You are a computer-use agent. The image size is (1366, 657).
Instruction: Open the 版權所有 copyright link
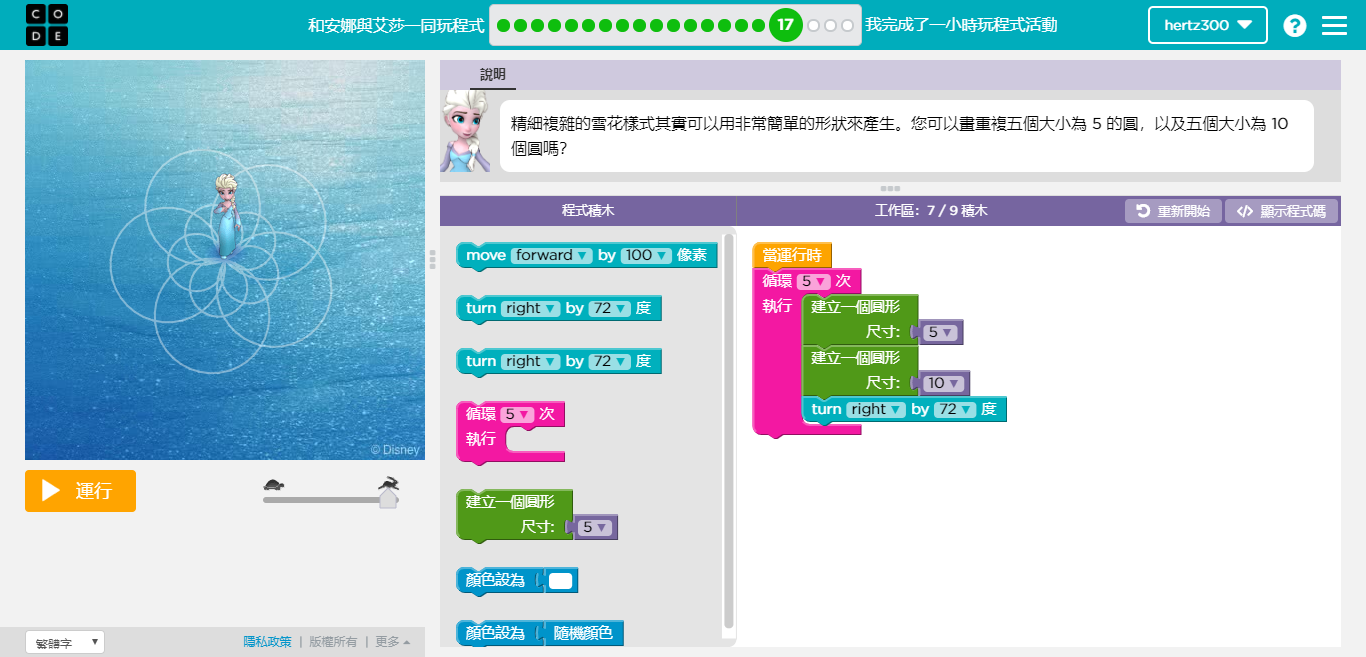[333, 642]
